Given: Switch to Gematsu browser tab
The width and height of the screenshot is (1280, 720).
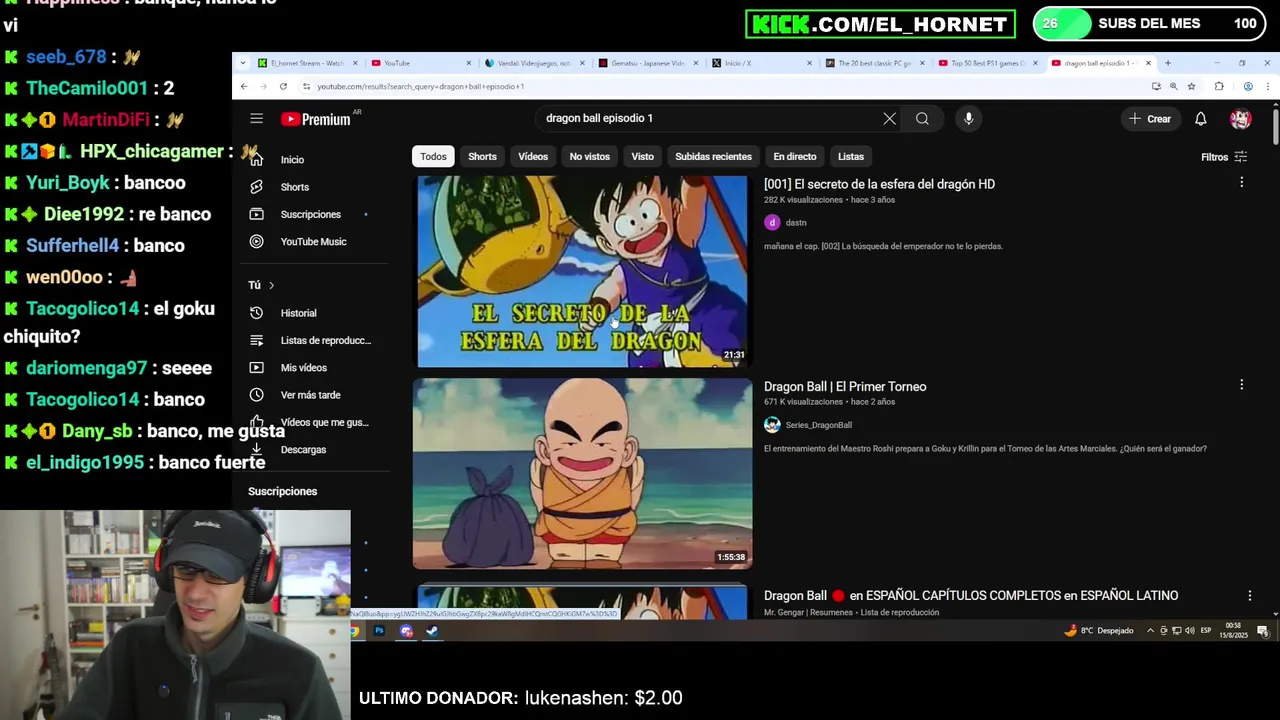Looking at the screenshot, I should [x=648, y=63].
